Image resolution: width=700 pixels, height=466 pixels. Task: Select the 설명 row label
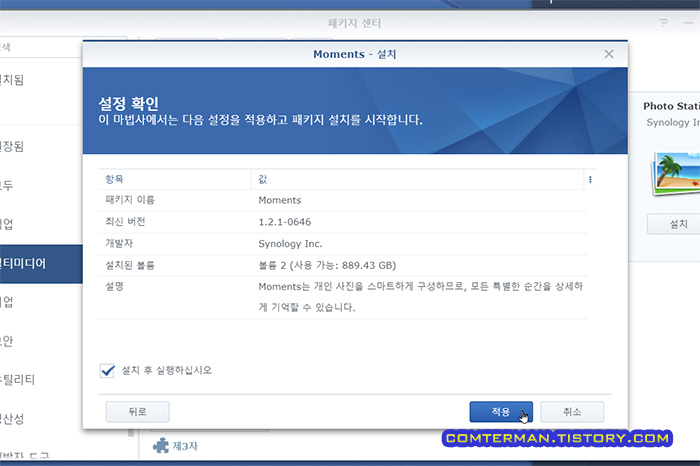pos(114,286)
